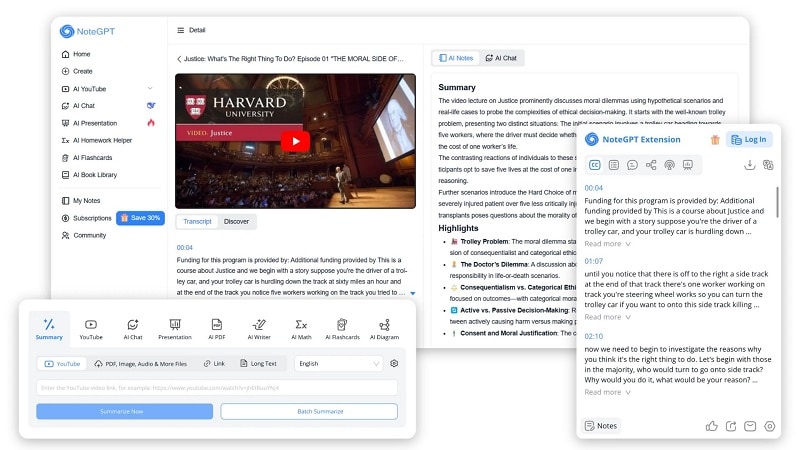Click the gift icon in NoteGPT Extension
Viewport: 800px width, 450px height.
715,139
